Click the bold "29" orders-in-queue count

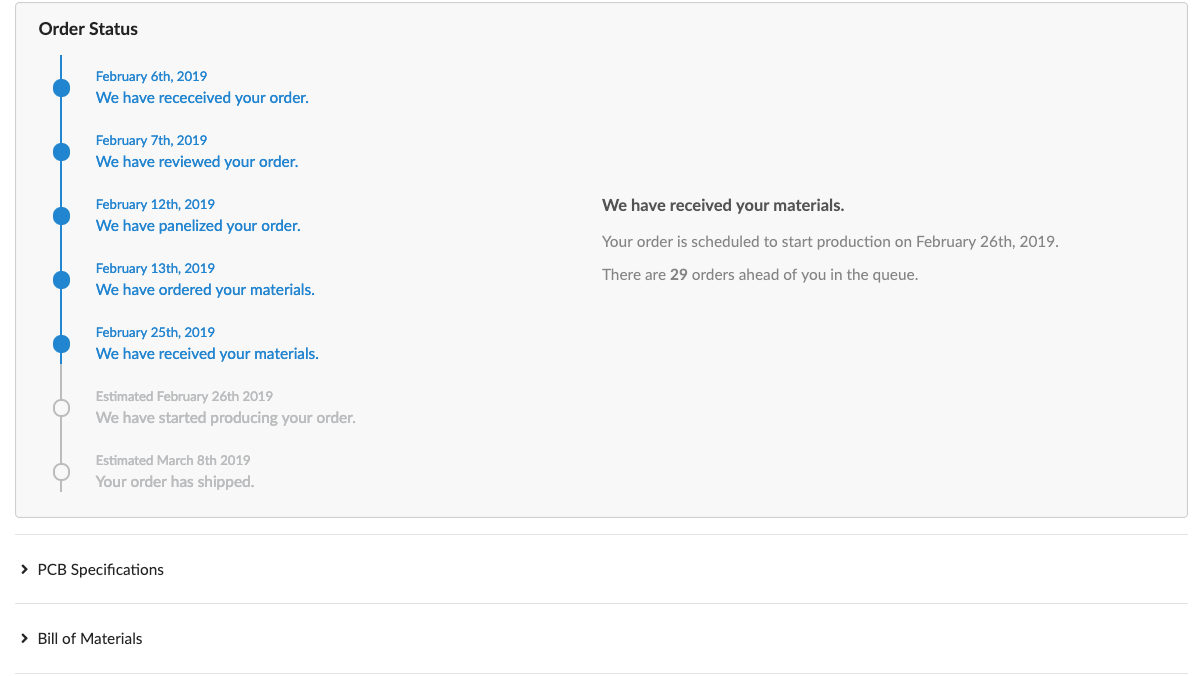point(680,274)
